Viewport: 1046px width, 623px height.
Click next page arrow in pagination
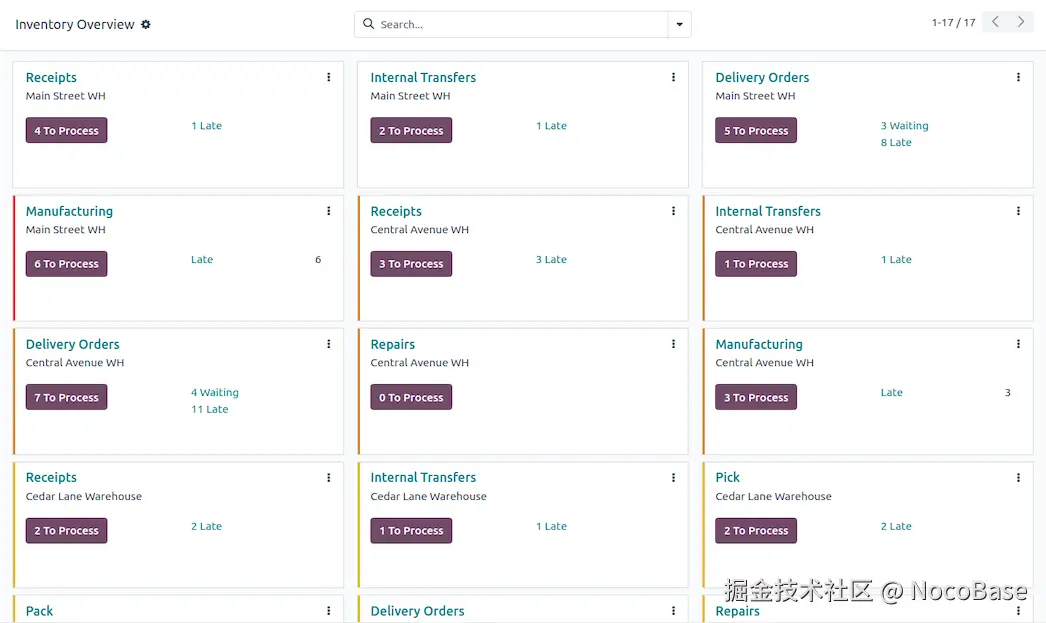pyautogui.click(x=1020, y=21)
